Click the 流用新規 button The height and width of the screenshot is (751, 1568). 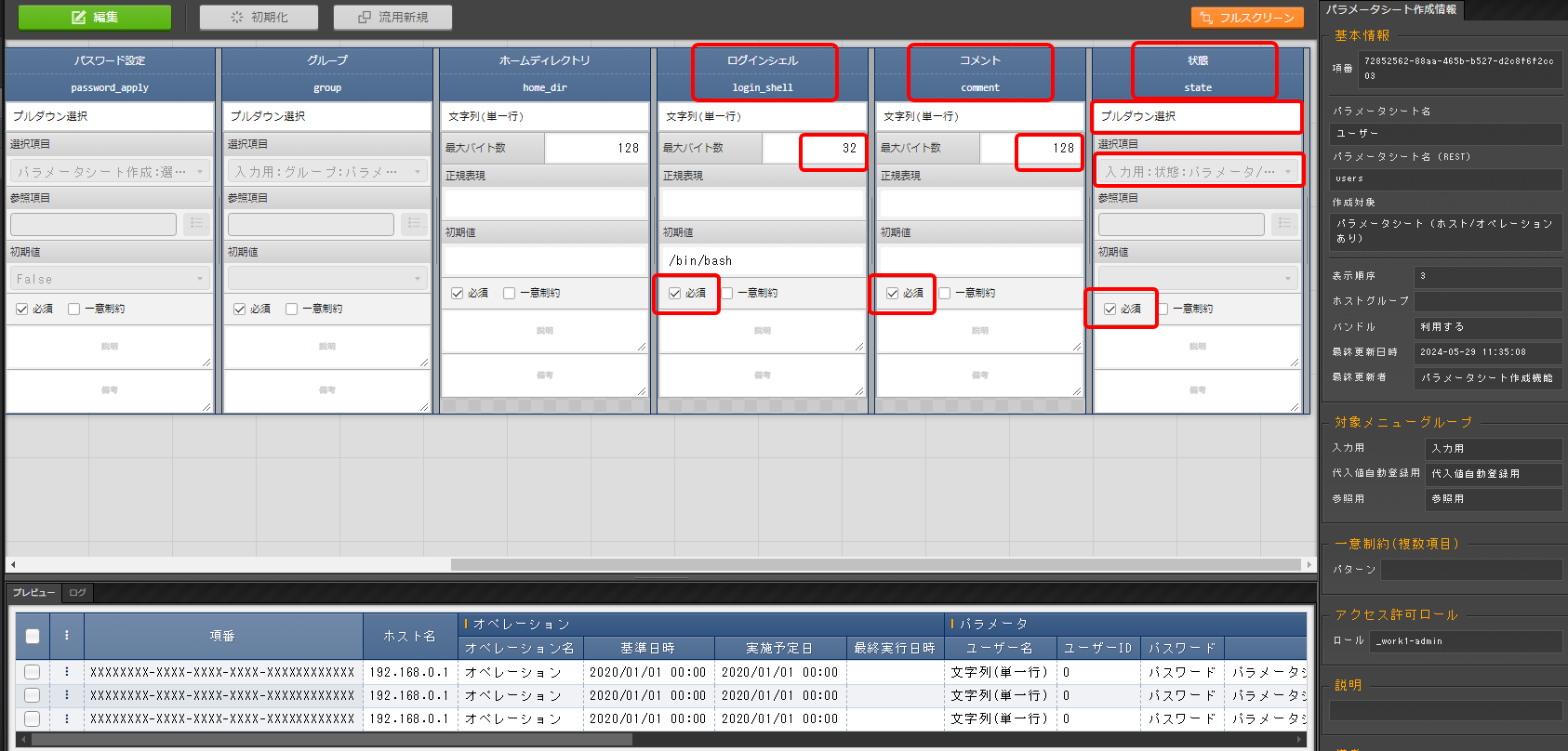pos(392,18)
